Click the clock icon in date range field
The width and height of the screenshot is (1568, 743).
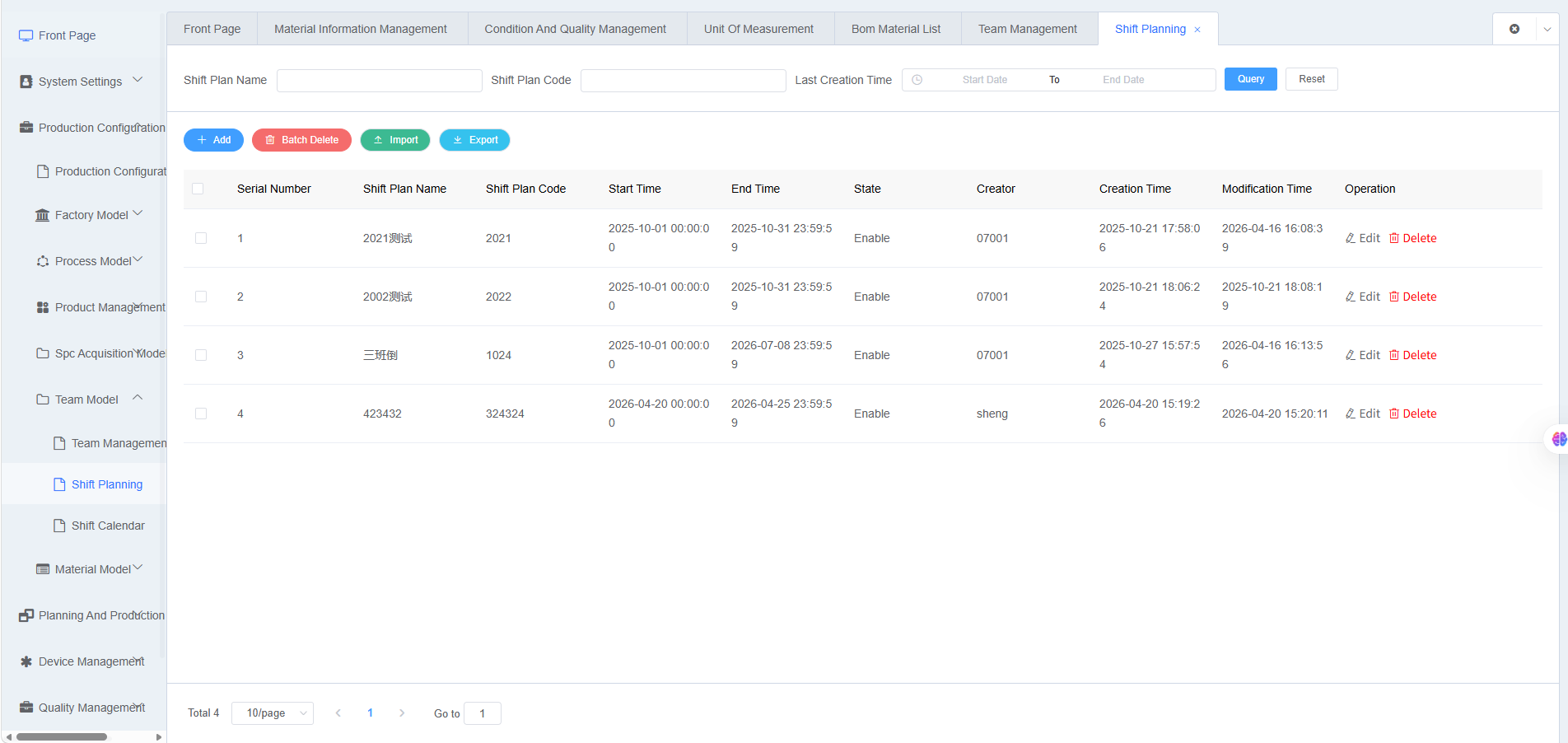coord(917,80)
